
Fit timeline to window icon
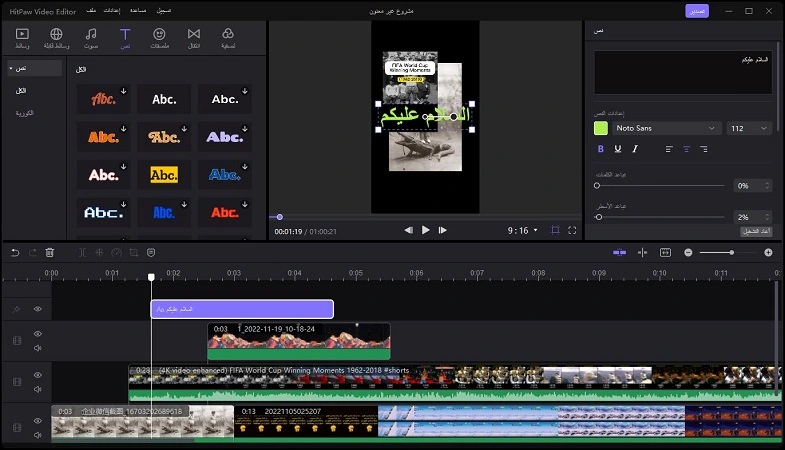click(x=665, y=252)
